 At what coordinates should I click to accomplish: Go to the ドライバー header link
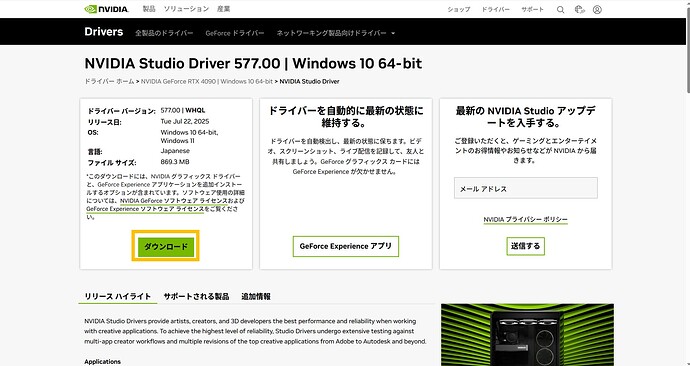(x=495, y=10)
